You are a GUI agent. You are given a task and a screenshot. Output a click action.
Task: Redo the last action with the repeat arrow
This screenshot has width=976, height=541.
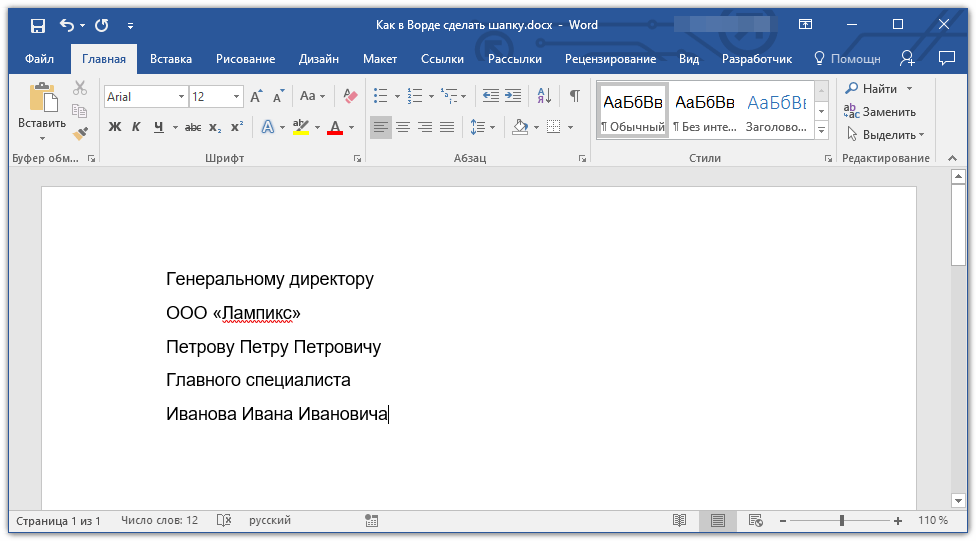[101, 26]
